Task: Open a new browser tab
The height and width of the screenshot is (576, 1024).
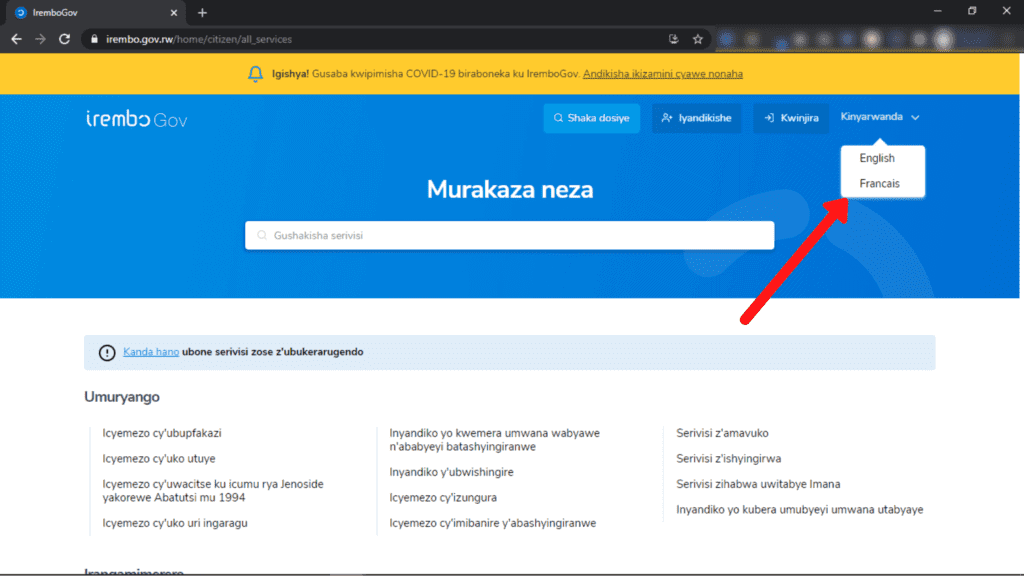Action: click(x=202, y=12)
